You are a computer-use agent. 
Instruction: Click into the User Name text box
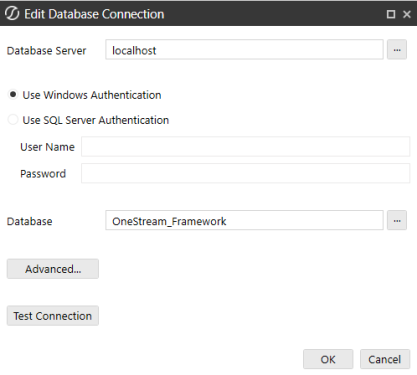[245, 146]
